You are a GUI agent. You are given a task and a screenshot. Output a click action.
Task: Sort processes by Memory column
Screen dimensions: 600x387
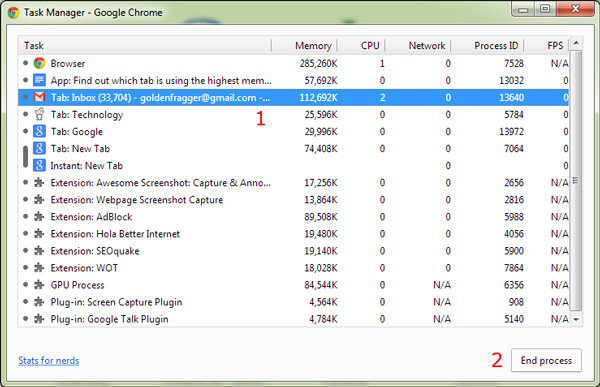pyautogui.click(x=304, y=46)
